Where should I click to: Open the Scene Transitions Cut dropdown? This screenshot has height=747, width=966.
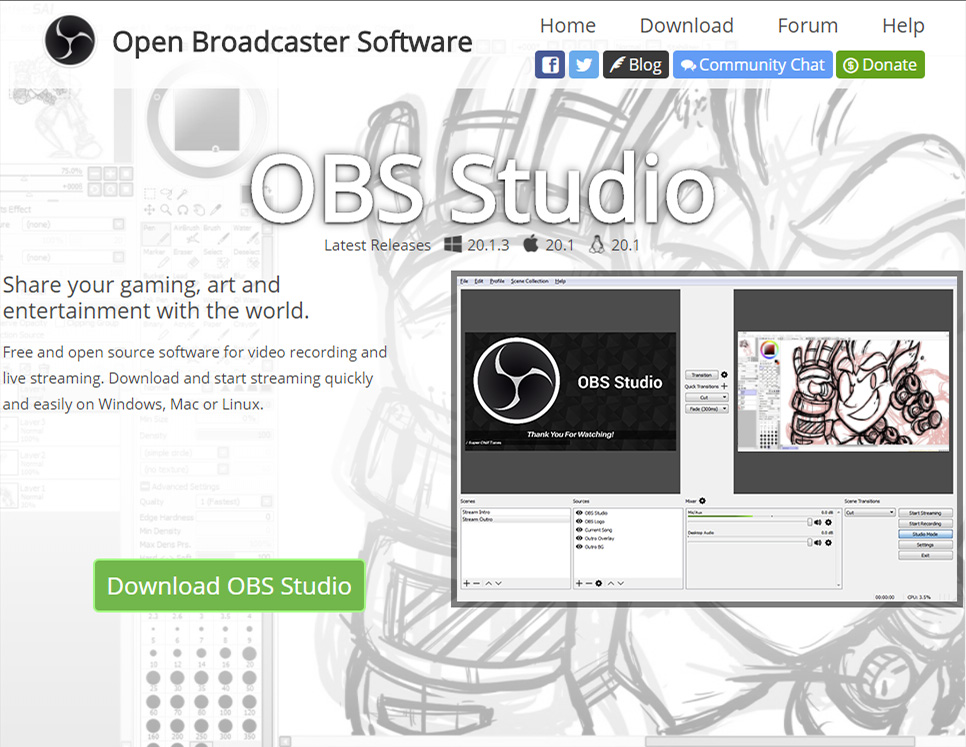click(869, 512)
